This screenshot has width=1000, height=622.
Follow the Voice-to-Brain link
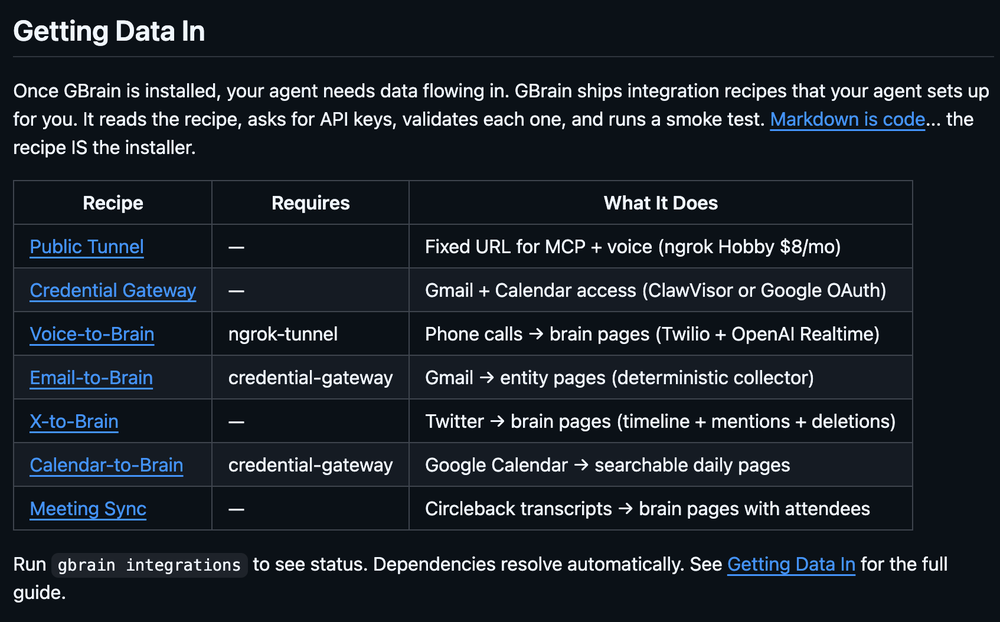[x=92, y=334]
